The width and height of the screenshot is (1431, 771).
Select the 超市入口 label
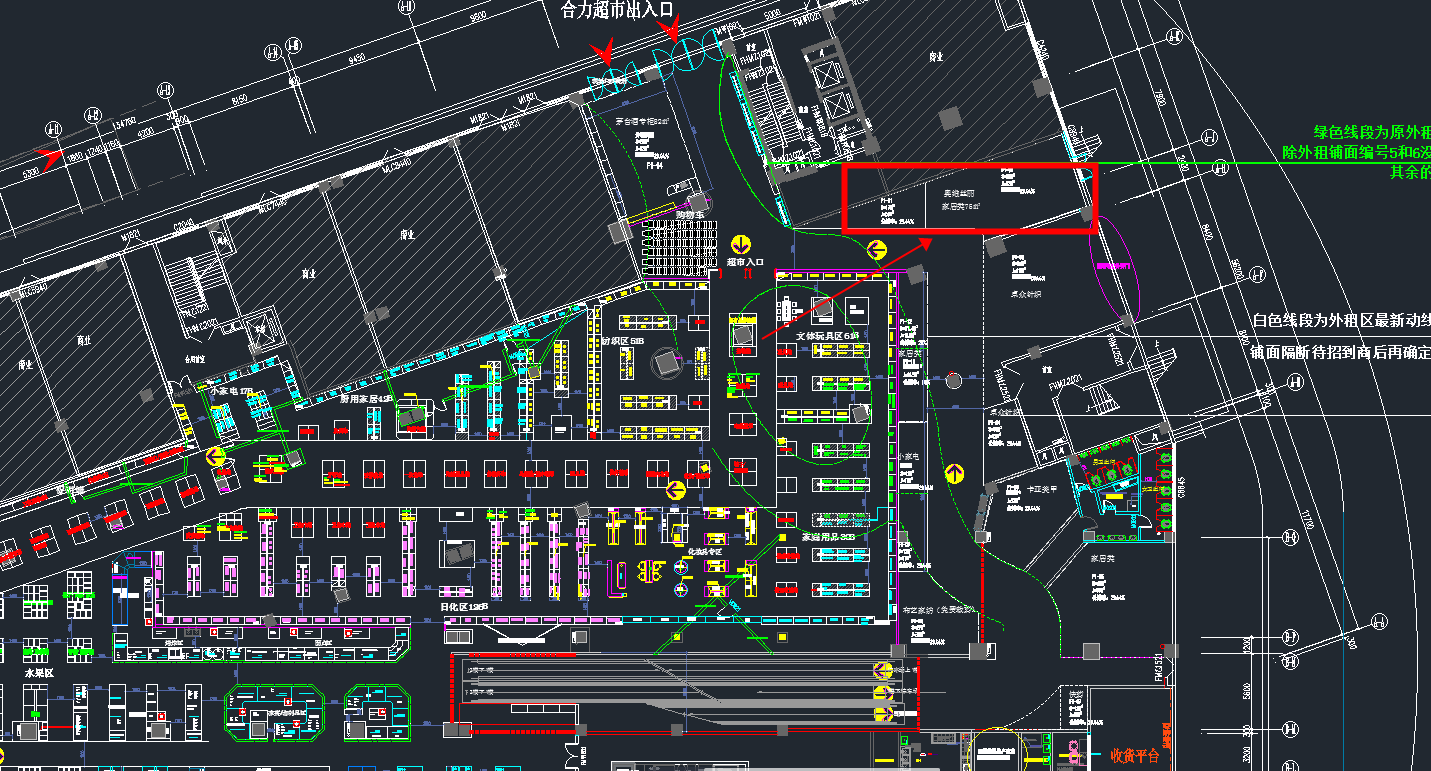click(745, 262)
